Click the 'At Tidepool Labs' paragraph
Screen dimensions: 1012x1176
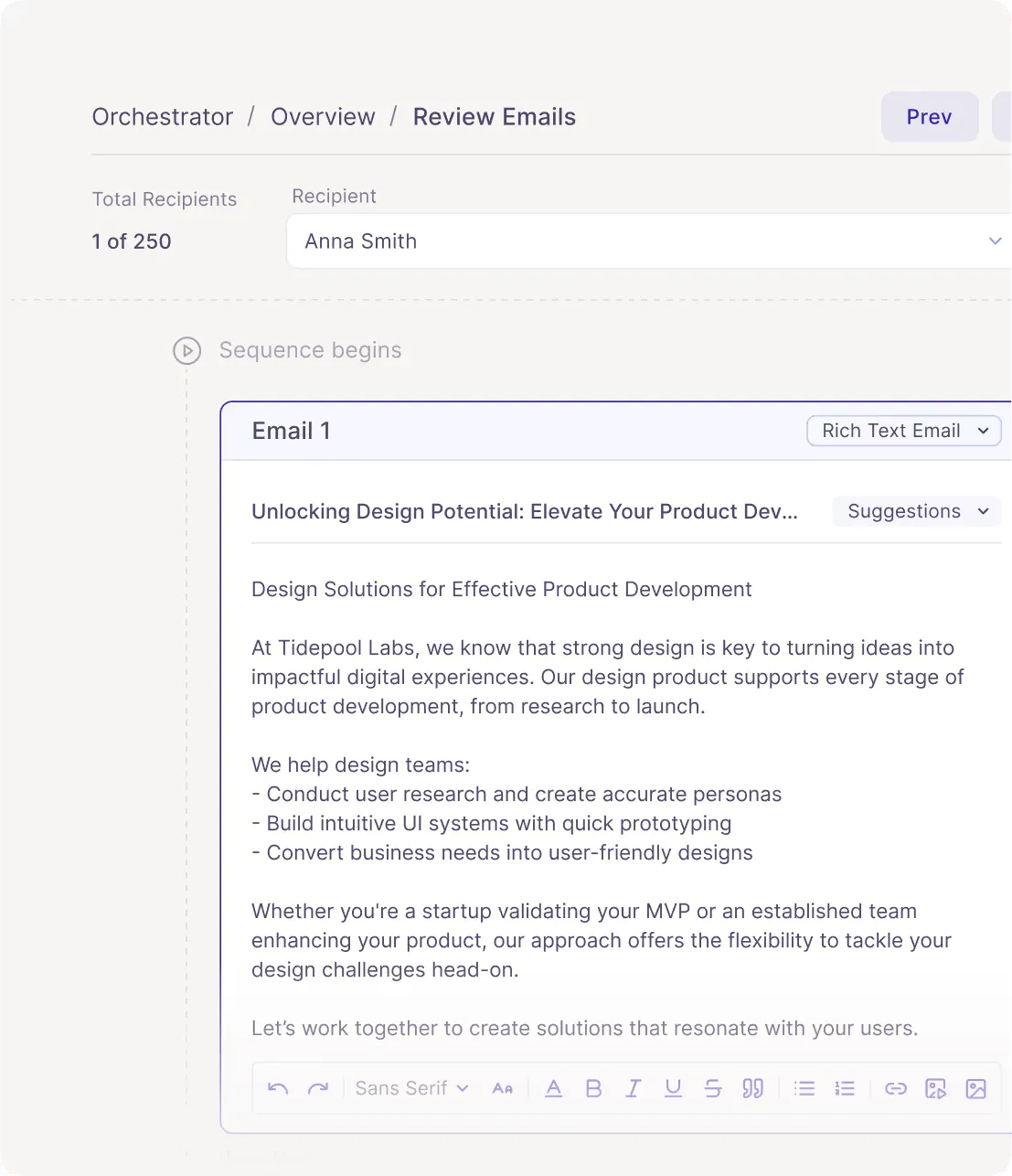click(608, 677)
